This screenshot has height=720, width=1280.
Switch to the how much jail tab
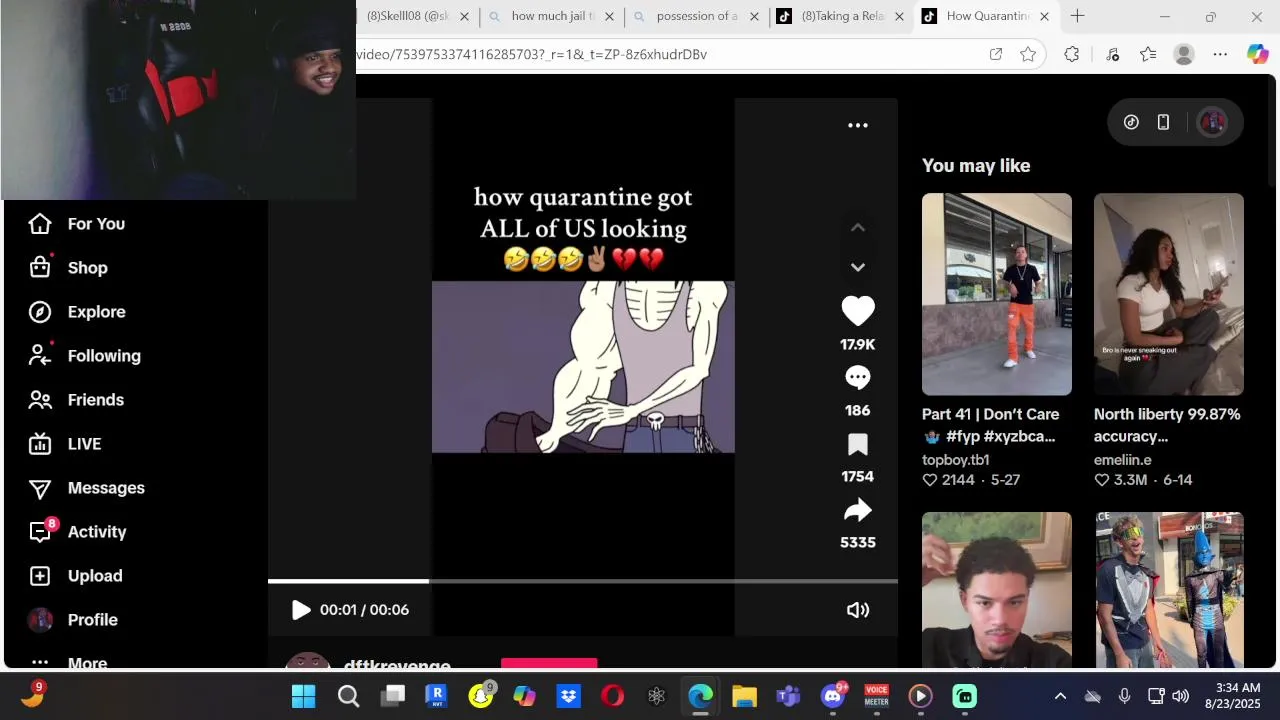(x=552, y=16)
